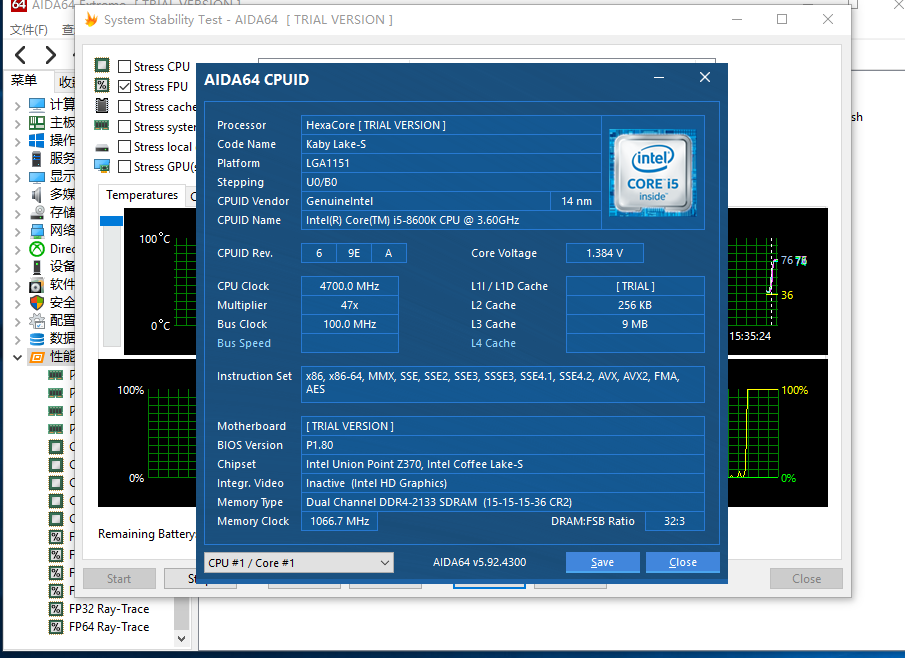This screenshot has width=905, height=658.
Task: Click the Windows logo operating system icon in the tree
Action: tap(37, 140)
